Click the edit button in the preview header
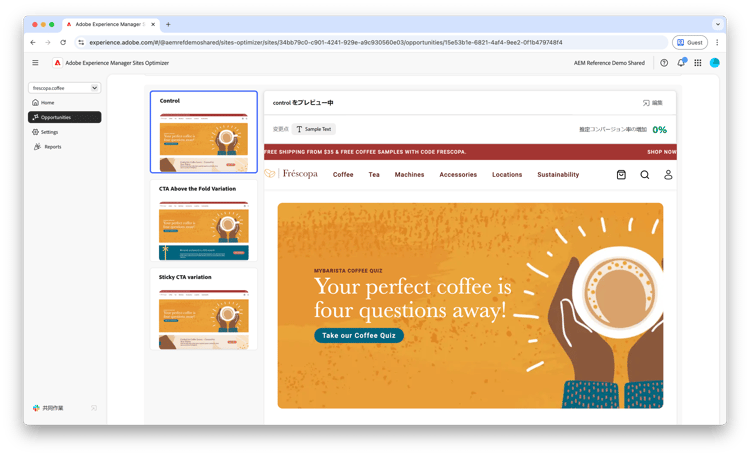Viewport: 750px width, 456px height. tap(652, 103)
